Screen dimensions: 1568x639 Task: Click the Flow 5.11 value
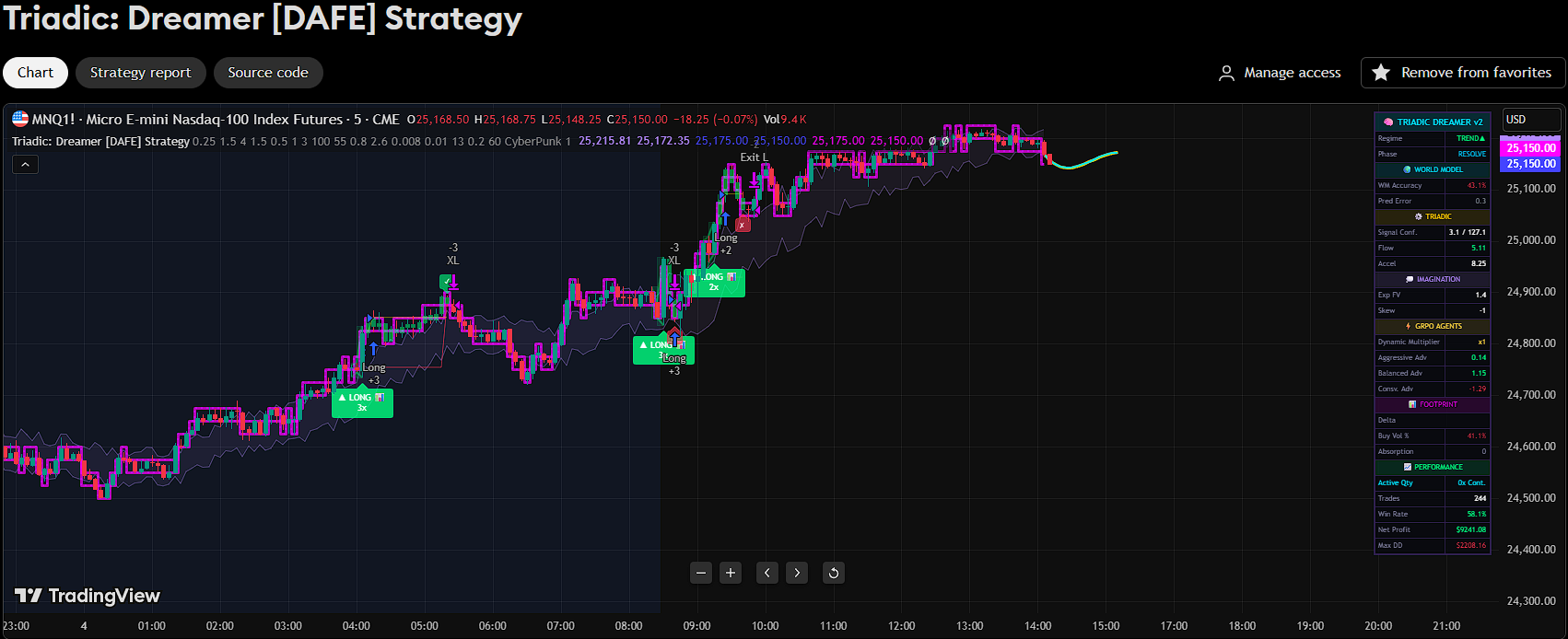1479,248
